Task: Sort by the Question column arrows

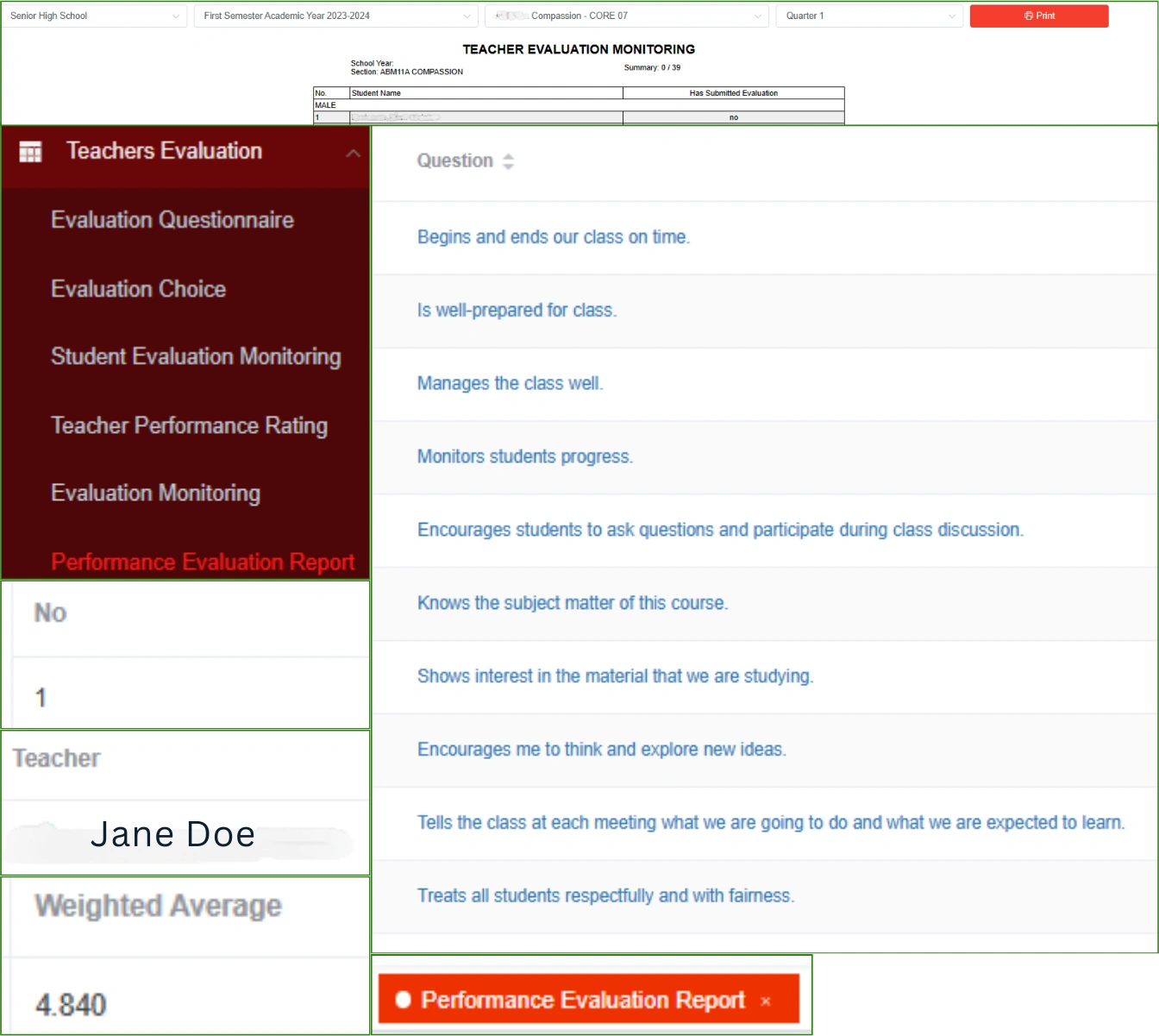Action: coord(508,161)
